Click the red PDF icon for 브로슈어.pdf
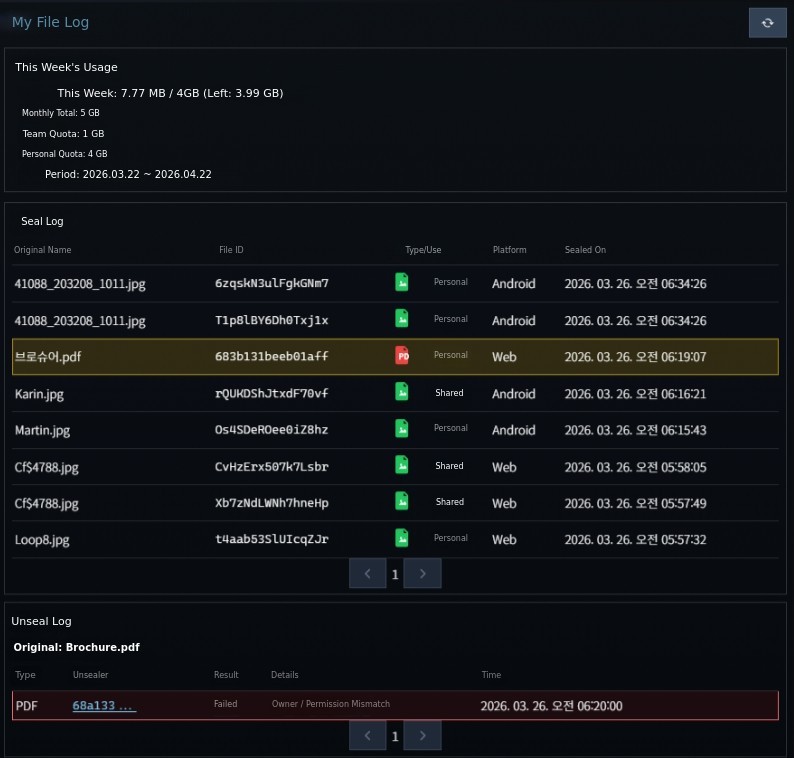The width and height of the screenshot is (794, 758). pyautogui.click(x=402, y=356)
